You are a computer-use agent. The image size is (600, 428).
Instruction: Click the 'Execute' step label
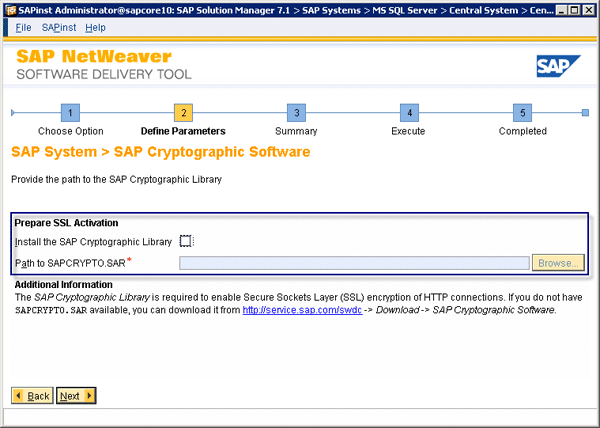coord(408,131)
